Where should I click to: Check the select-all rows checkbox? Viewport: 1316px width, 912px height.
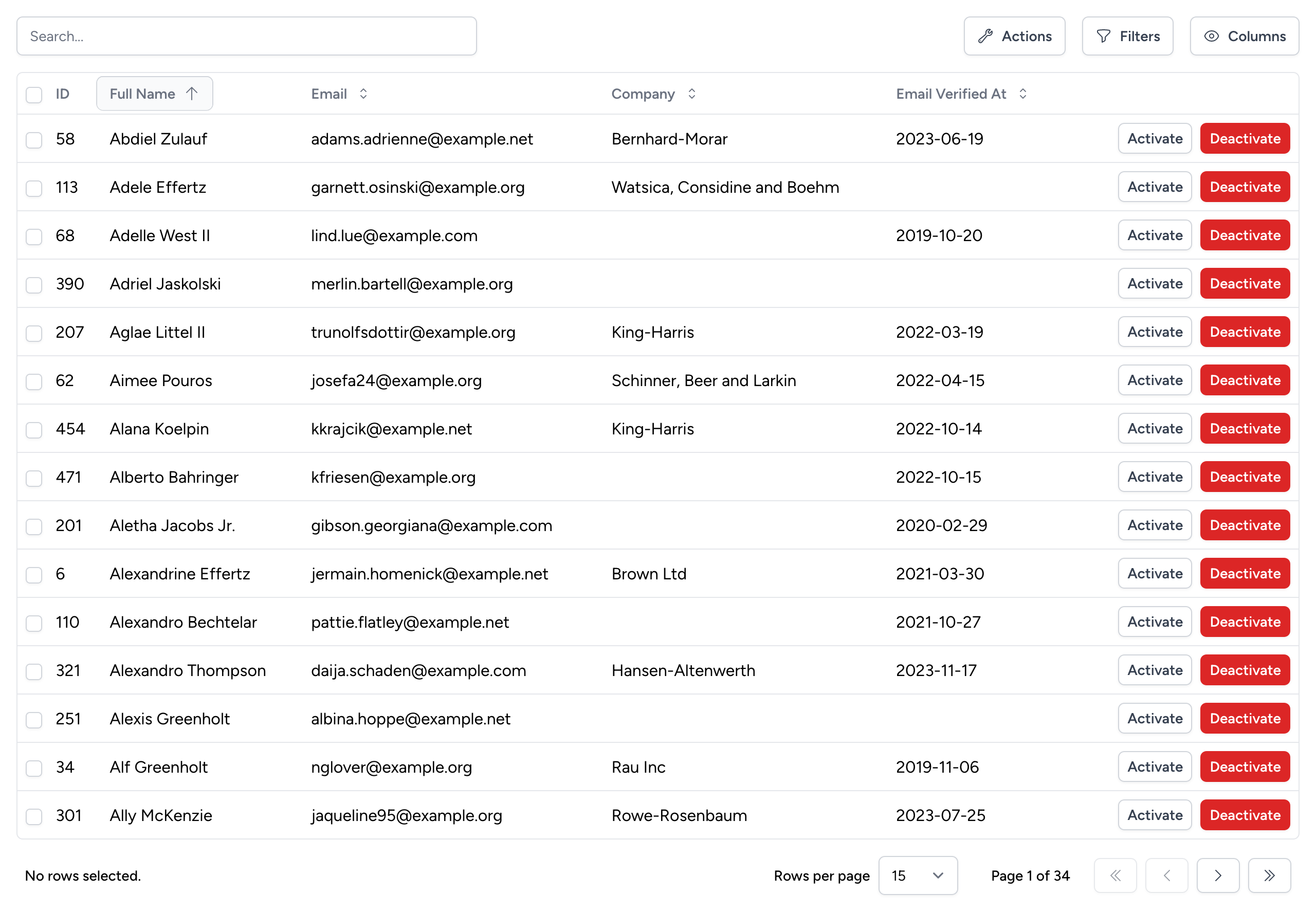click(34, 94)
